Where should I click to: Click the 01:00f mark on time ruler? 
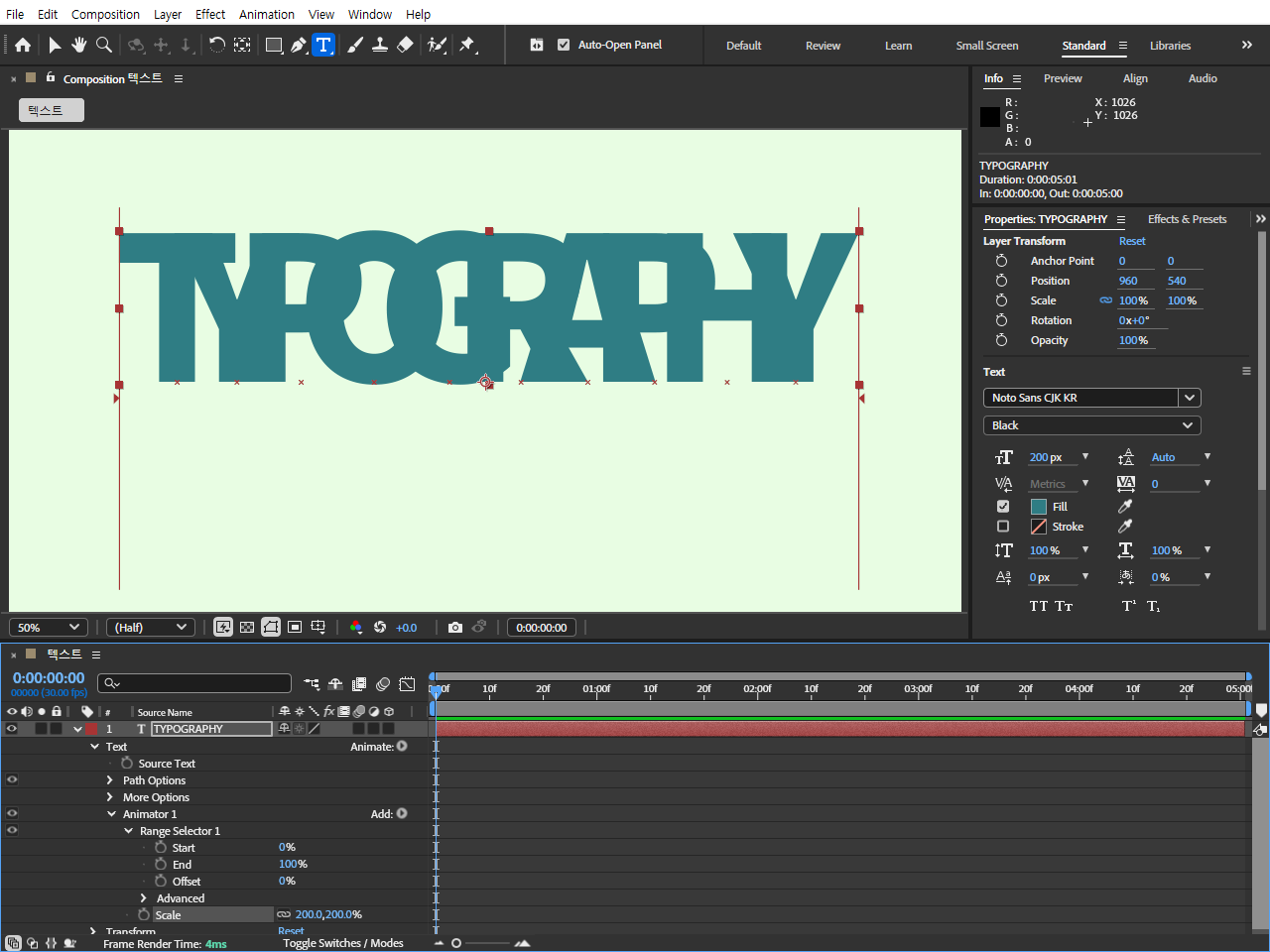(x=596, y=688)
